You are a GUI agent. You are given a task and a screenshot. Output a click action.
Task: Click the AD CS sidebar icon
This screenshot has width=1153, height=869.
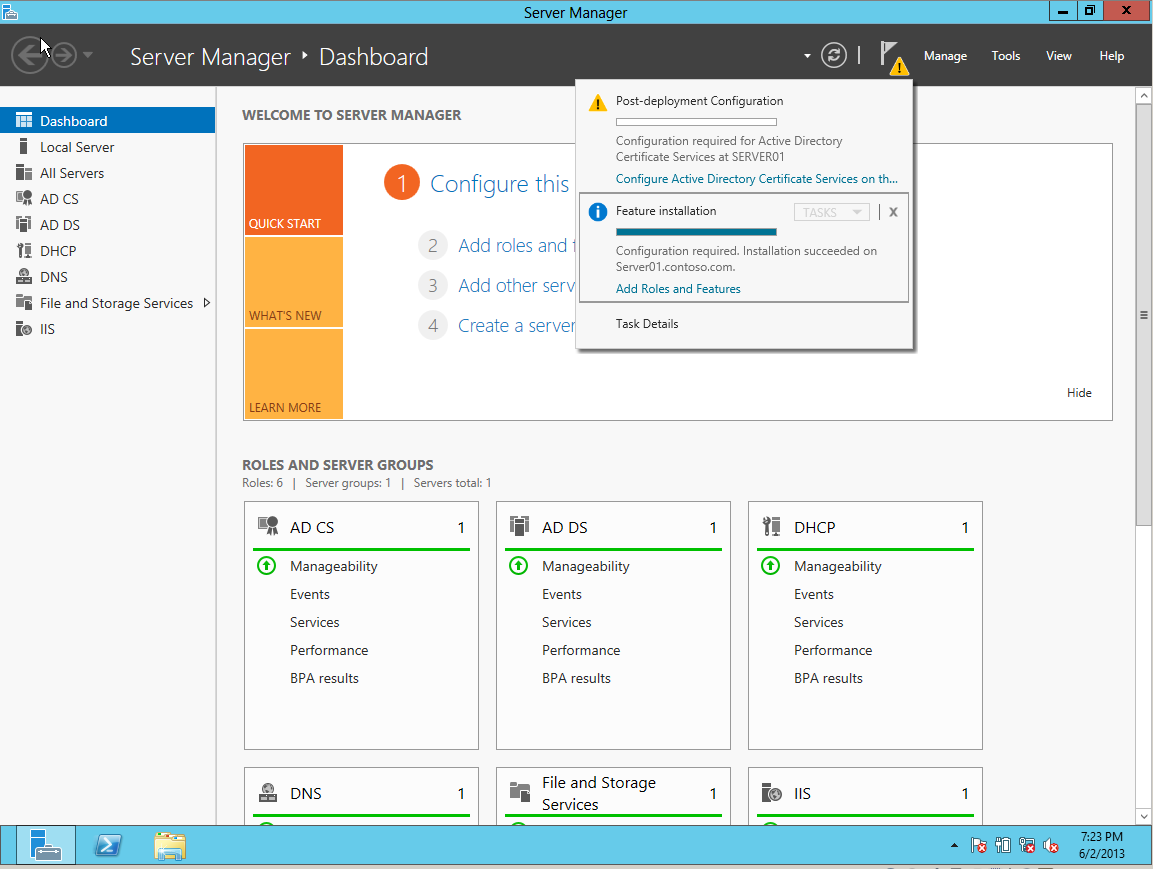click(x=24, y=199)
